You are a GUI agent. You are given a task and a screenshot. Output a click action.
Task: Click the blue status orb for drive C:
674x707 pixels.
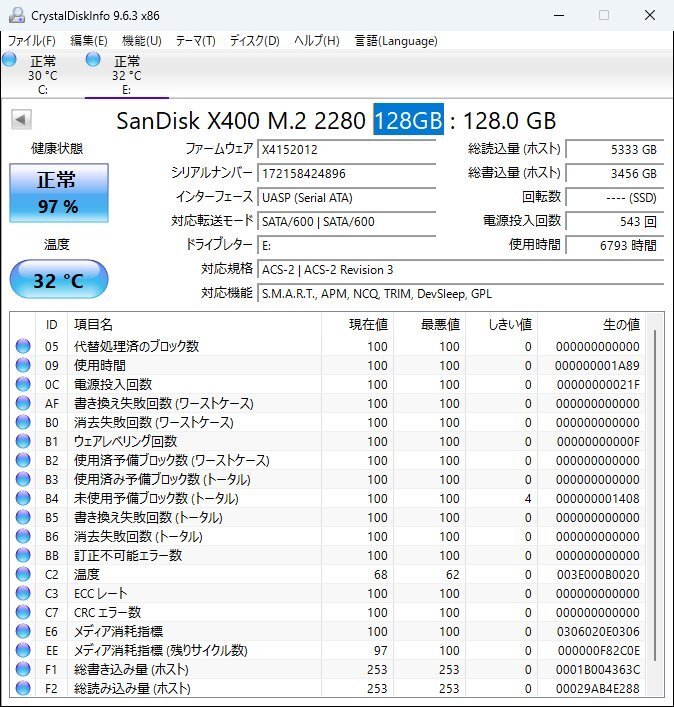point(9,59)
